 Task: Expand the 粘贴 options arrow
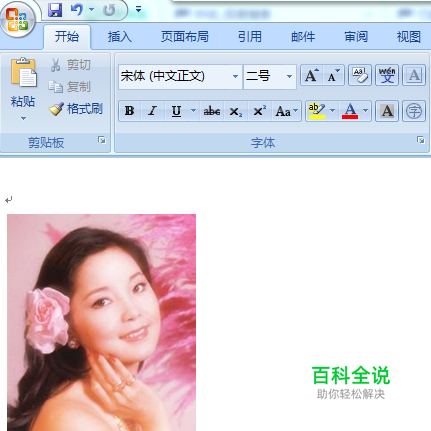(23, 118)
